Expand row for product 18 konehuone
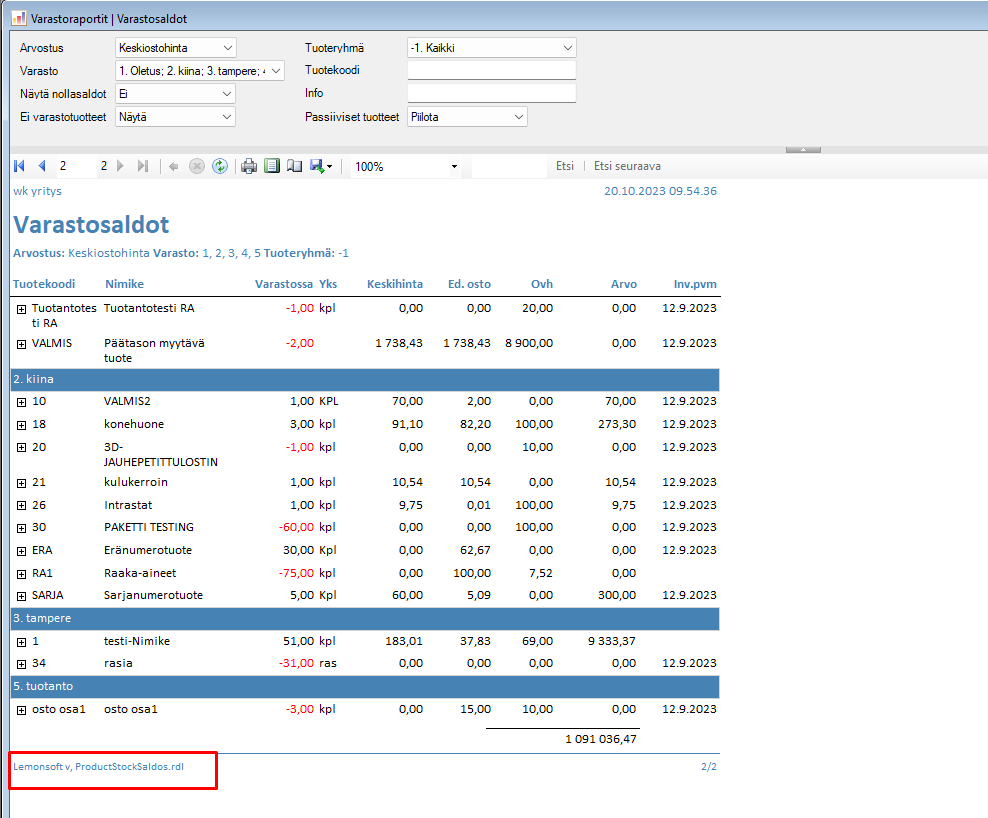This screenshot has width=988, height=818. [x=21, y=424]
